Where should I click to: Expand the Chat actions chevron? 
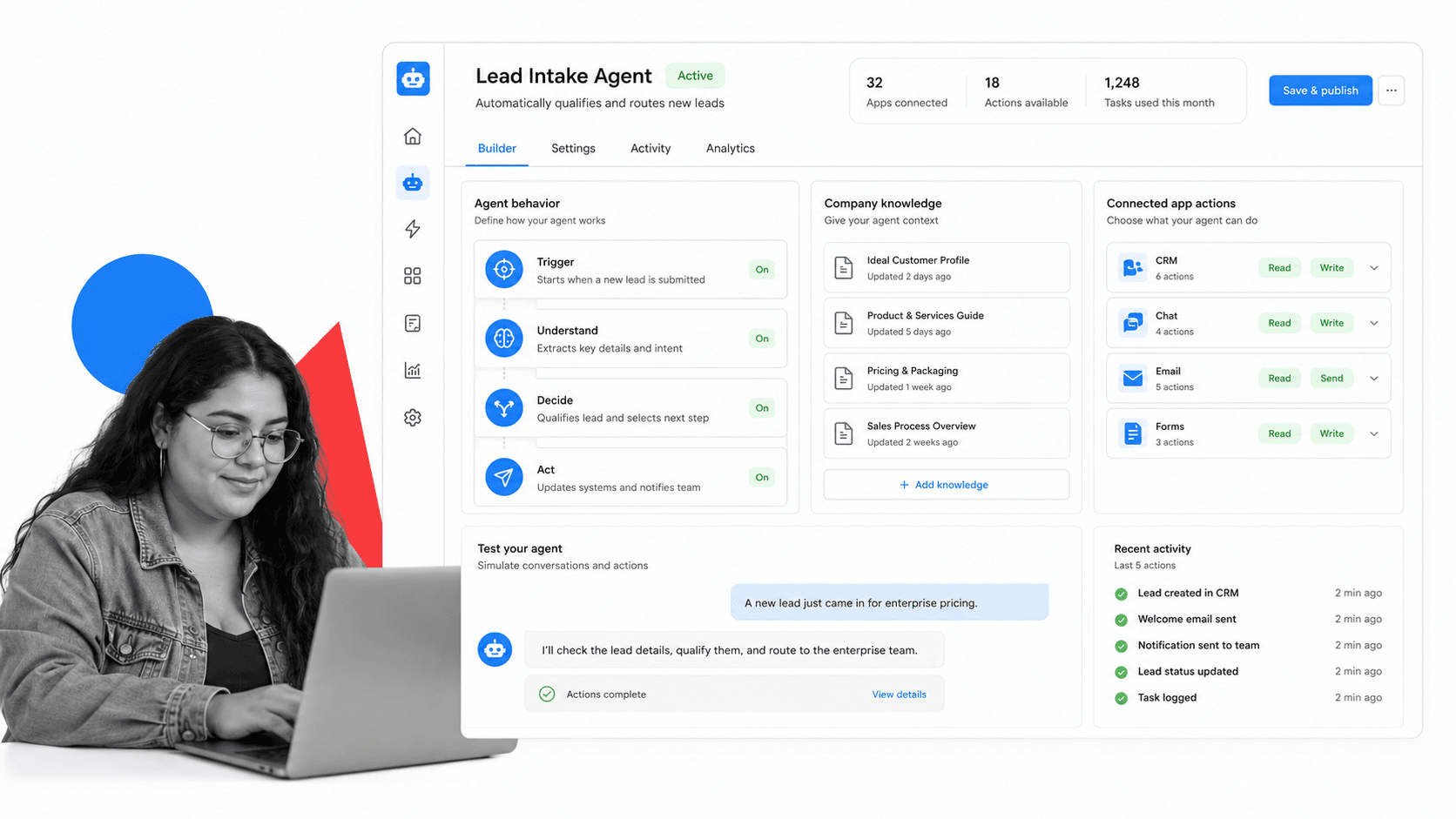coord(1374,323)
